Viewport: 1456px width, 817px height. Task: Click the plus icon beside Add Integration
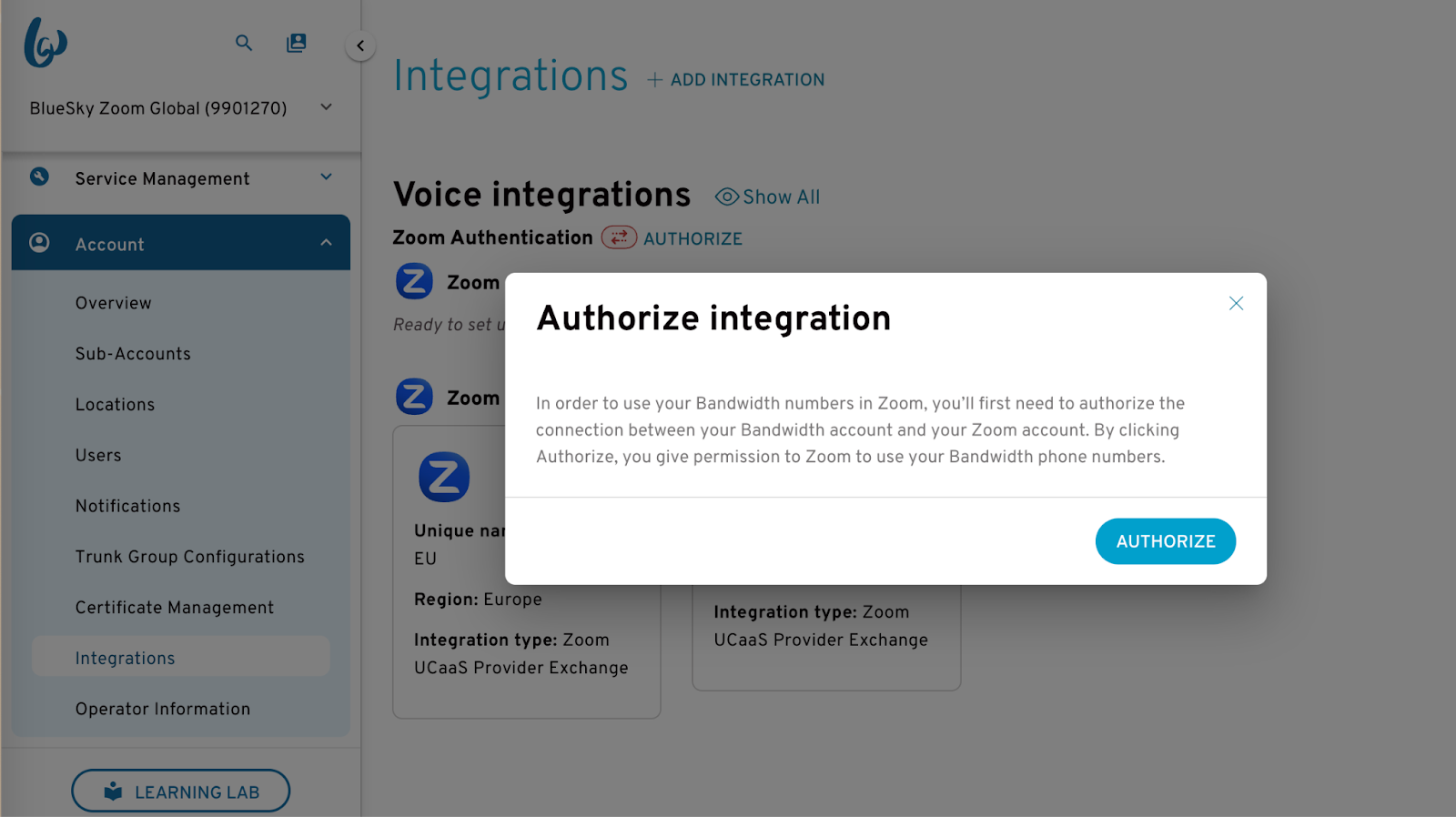[x=654, y=80]
